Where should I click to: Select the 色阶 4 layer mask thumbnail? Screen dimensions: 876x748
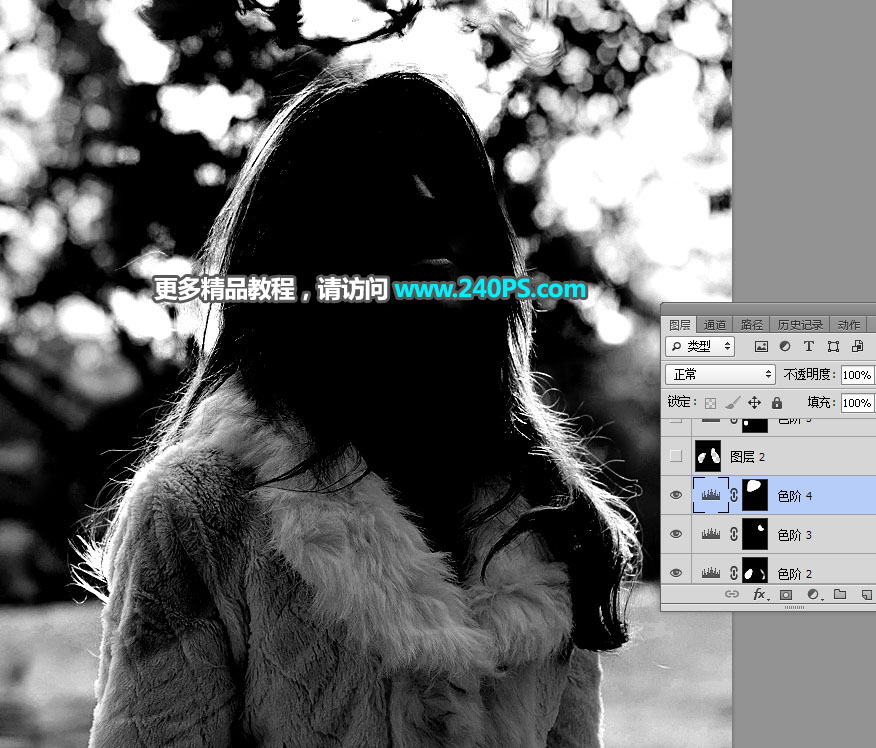755,495
